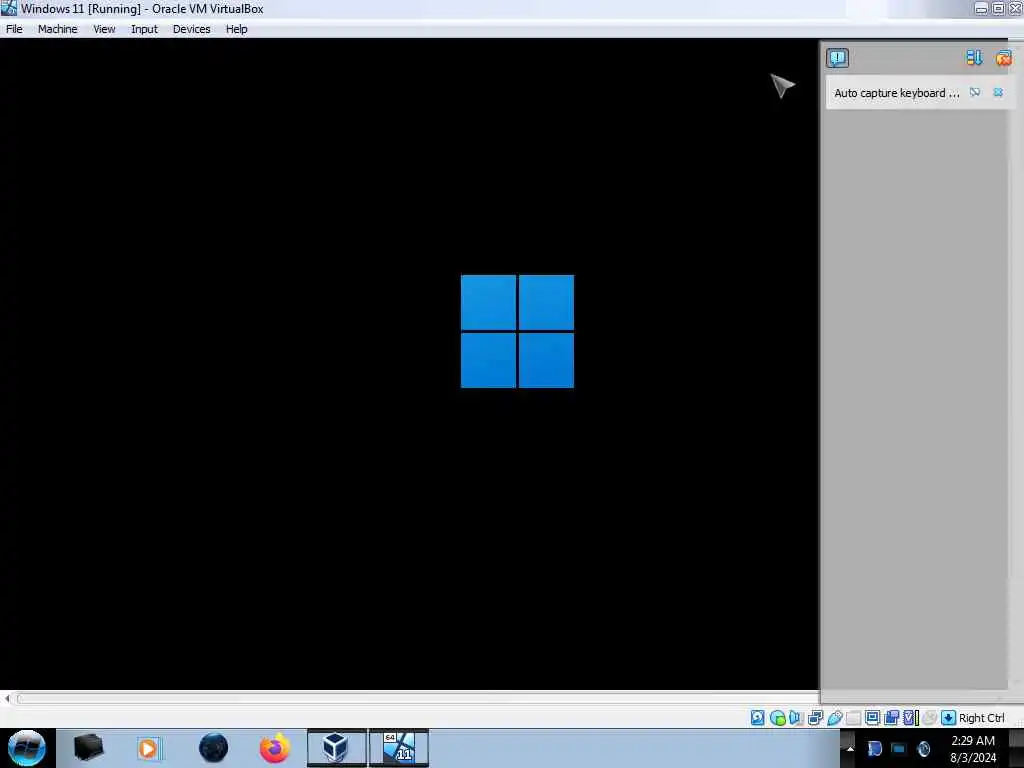This screenshot has height=768, width=1024.
Task: Click the CPU virtualization status icon
Action: coord(911,718)
